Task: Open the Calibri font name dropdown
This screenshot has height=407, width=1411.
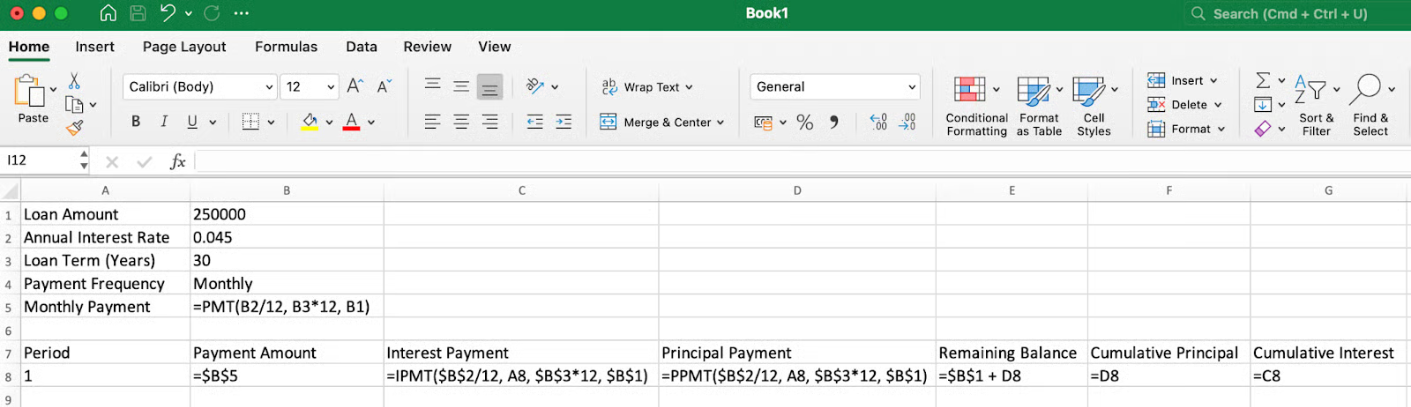Action: (x=269, y=87)
